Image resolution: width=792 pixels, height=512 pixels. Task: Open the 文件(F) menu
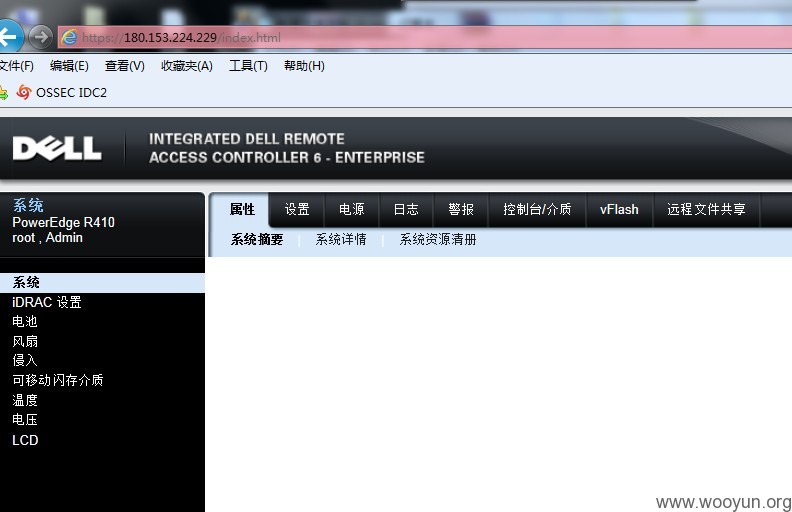(16, 66)
